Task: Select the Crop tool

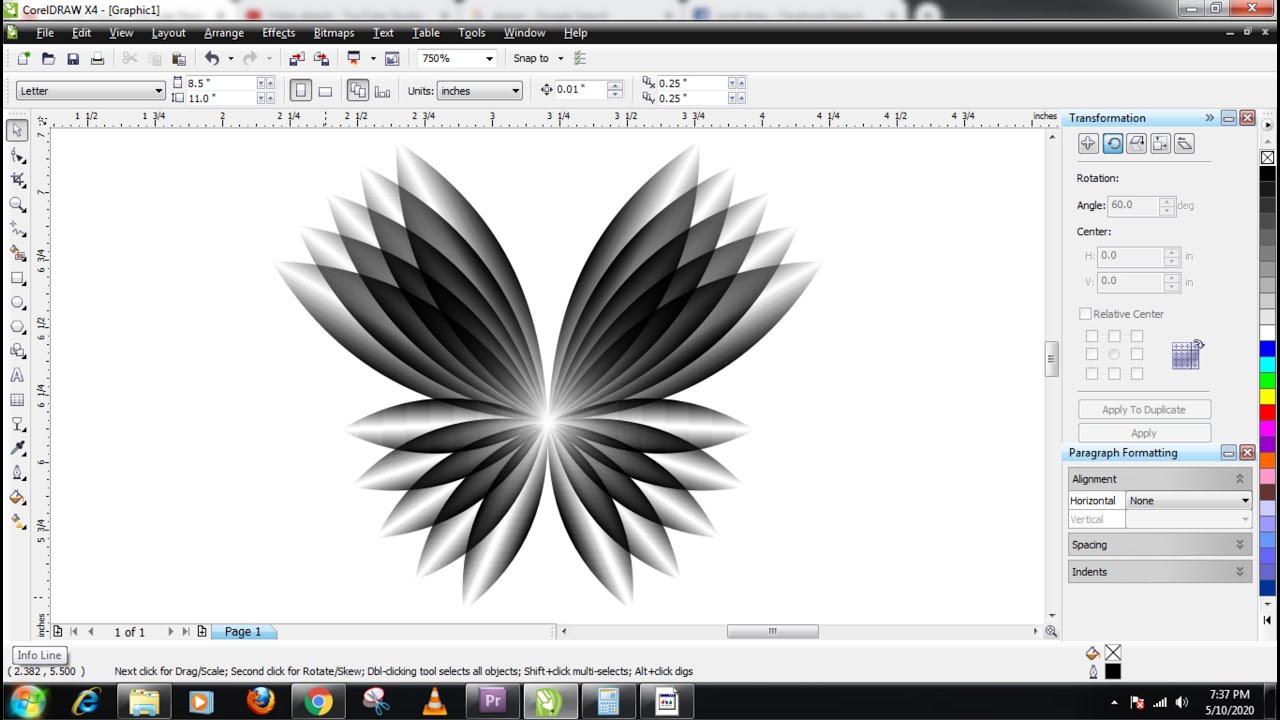Action: 17,180
